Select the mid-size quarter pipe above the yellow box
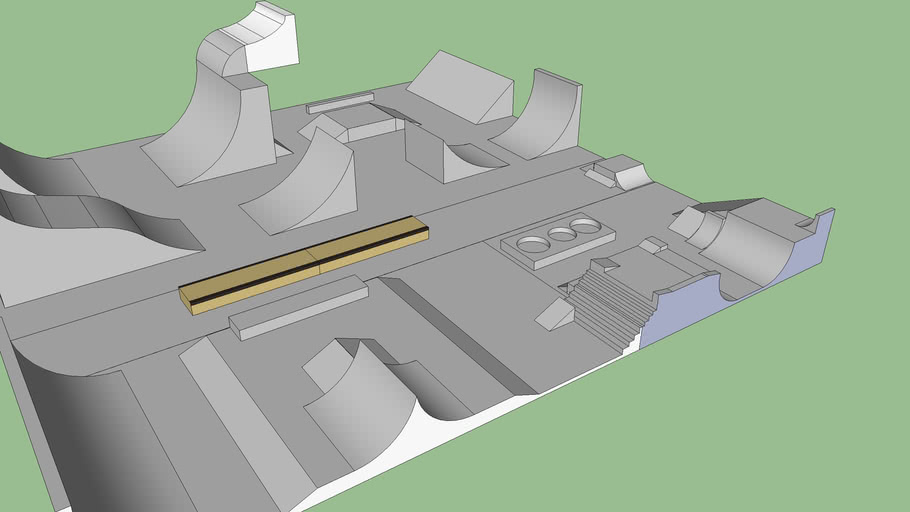 310,190
